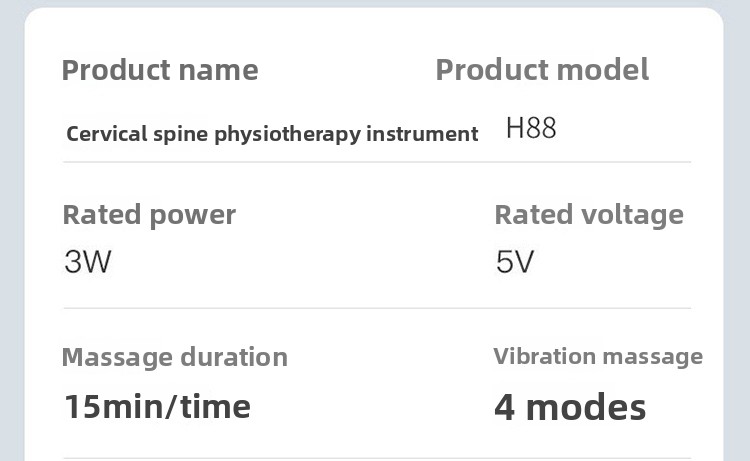Select the 15min/time duration value
Viewport: 750px width, 461px height.
pos(157,406)
